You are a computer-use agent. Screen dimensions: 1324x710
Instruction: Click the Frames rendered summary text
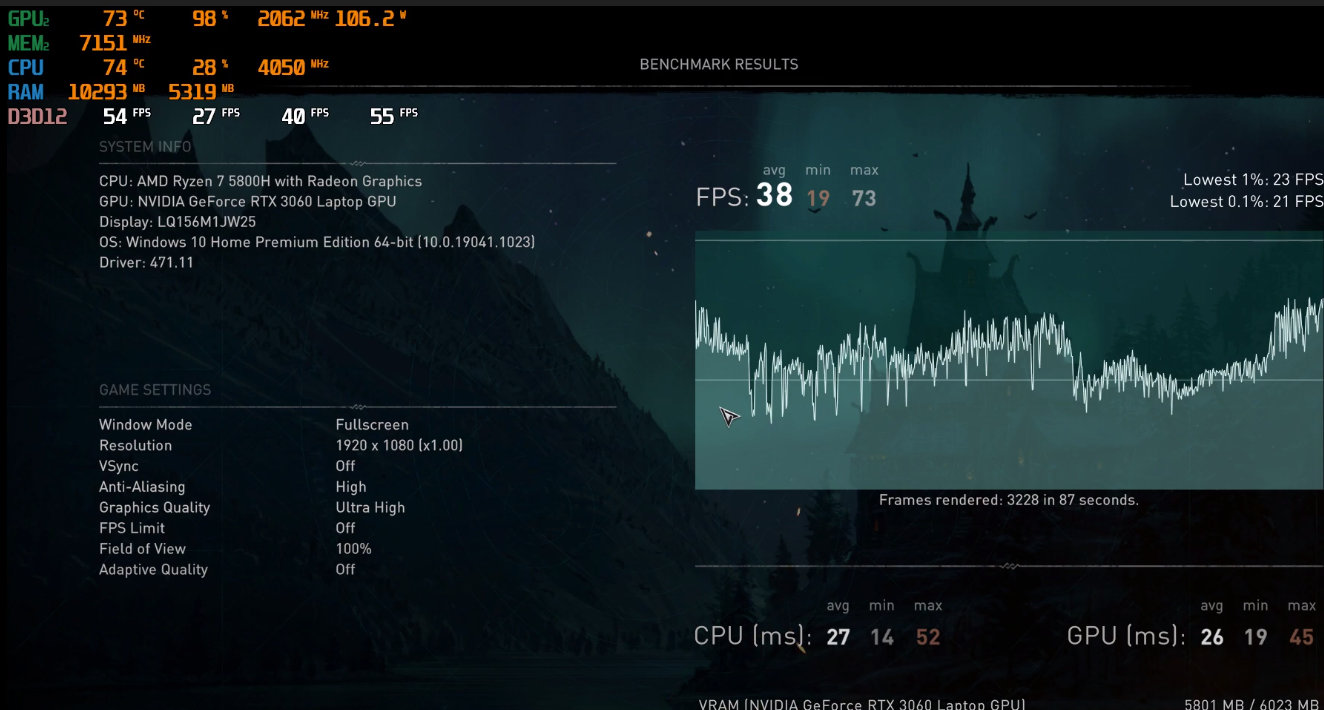point(1008,500)
